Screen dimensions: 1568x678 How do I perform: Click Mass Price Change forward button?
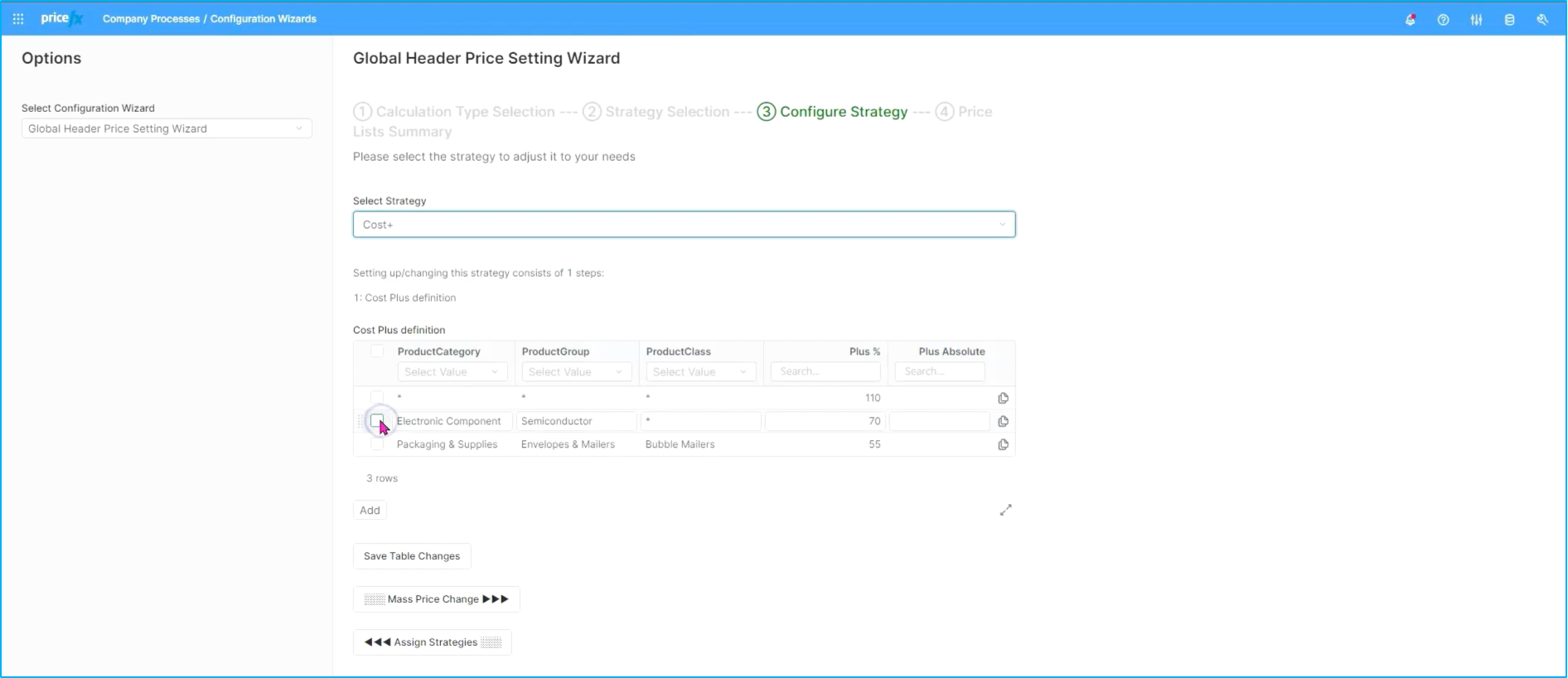[437, 599]
